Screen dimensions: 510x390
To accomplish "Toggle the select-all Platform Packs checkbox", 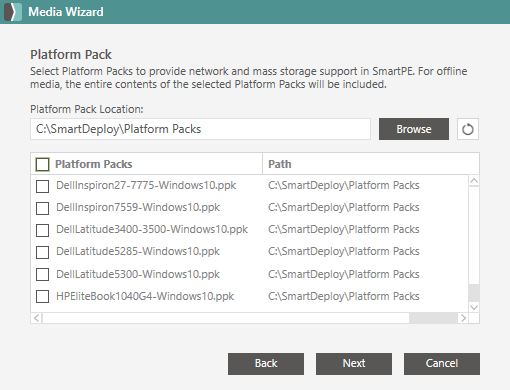I will [x=42, y=164].
